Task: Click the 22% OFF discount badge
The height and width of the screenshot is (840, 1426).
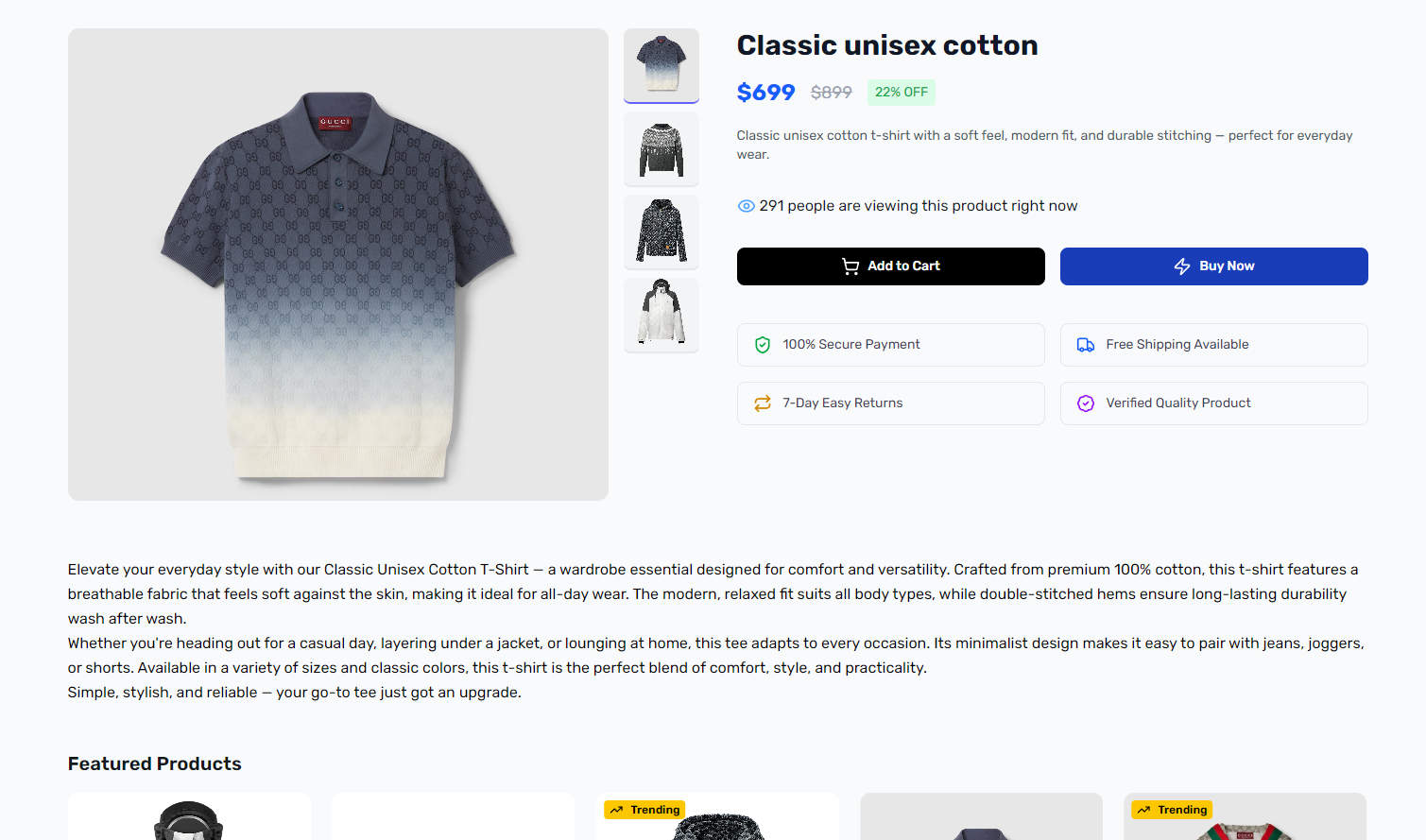Action: [902, 93]
